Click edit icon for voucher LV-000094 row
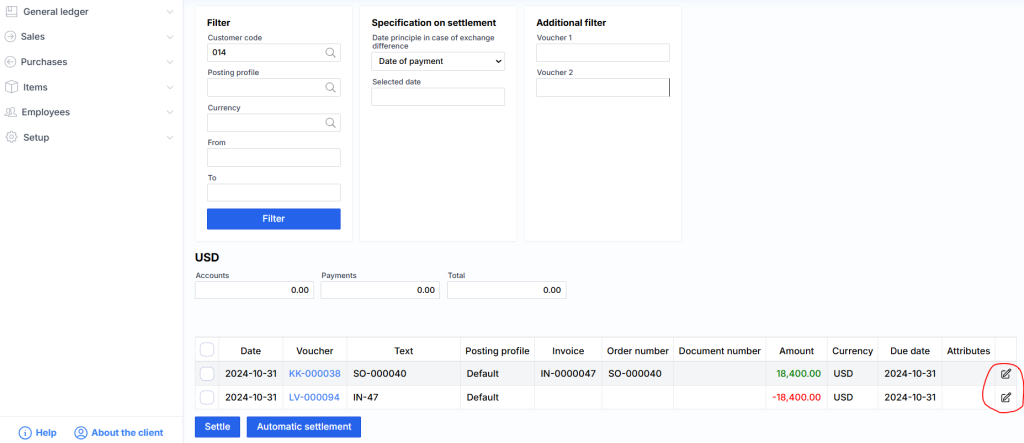The height and width of the screenshot is (443, 1024). [x=1005, y=397]
